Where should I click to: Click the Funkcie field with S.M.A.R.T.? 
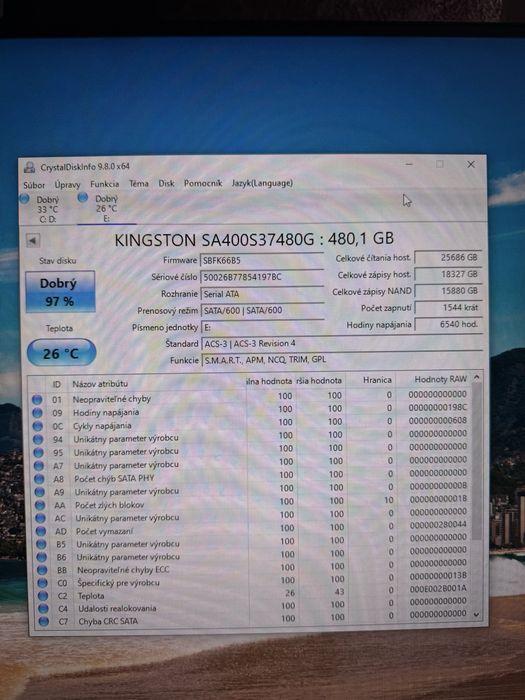point(342,359)
